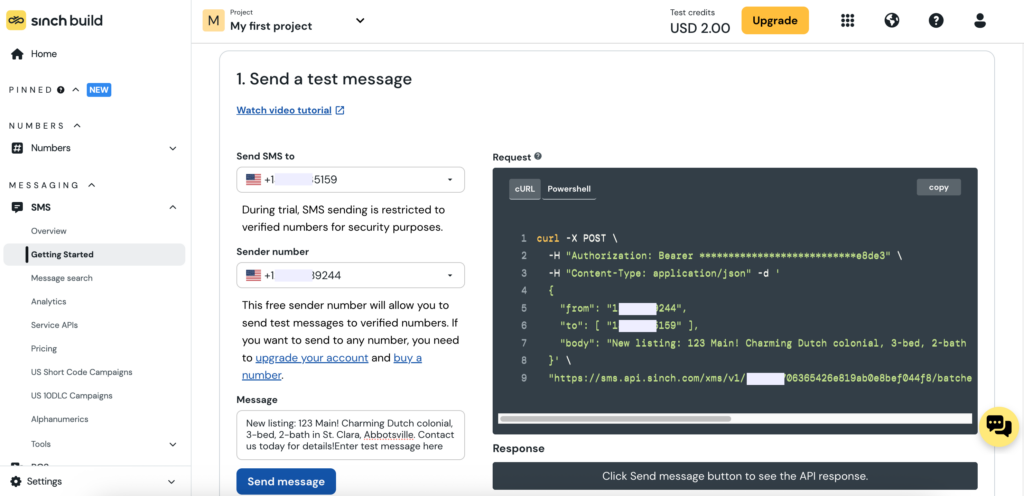The height and width of the screenshot is (496, 1024).
Task: Click the 'My first project' name
Action: (x=271, y=26)
